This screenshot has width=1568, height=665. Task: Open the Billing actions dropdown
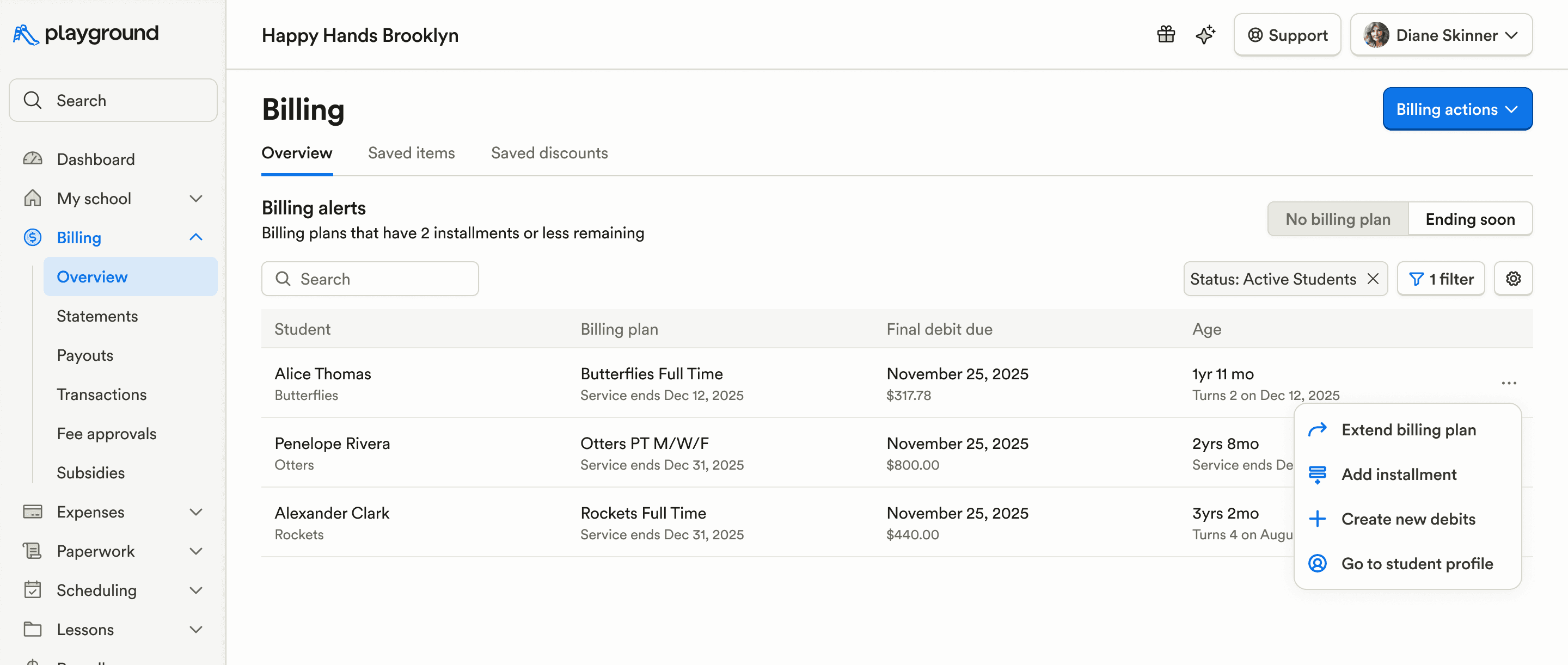coord(1457,109)
